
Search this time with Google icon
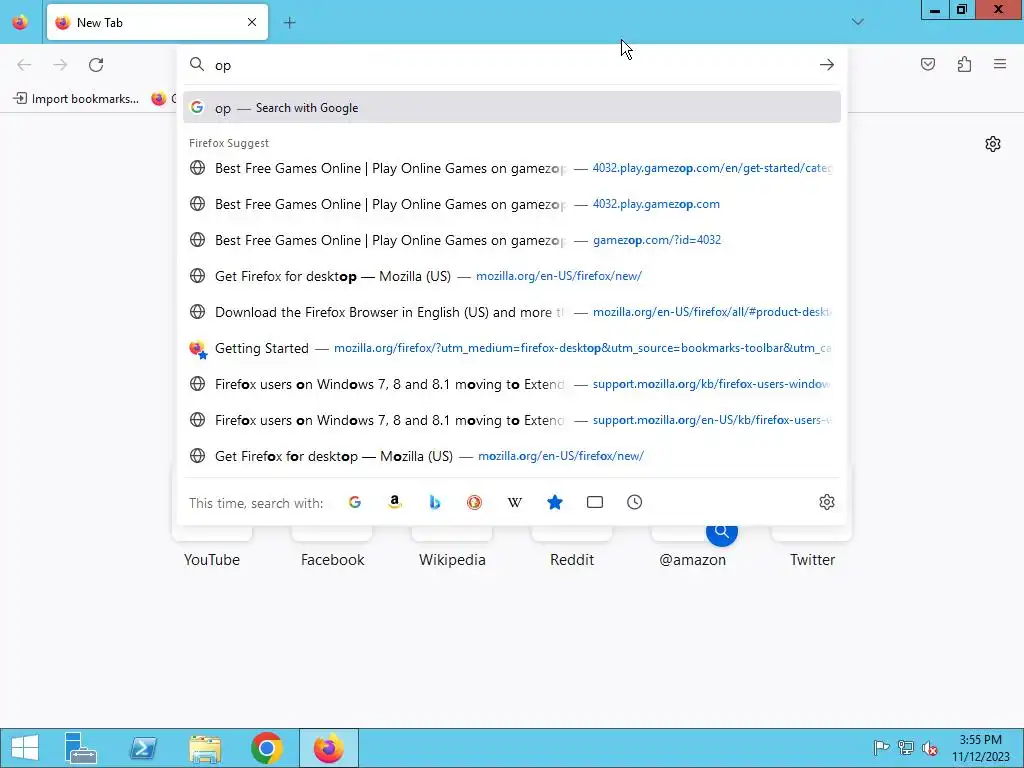(355, 502)
